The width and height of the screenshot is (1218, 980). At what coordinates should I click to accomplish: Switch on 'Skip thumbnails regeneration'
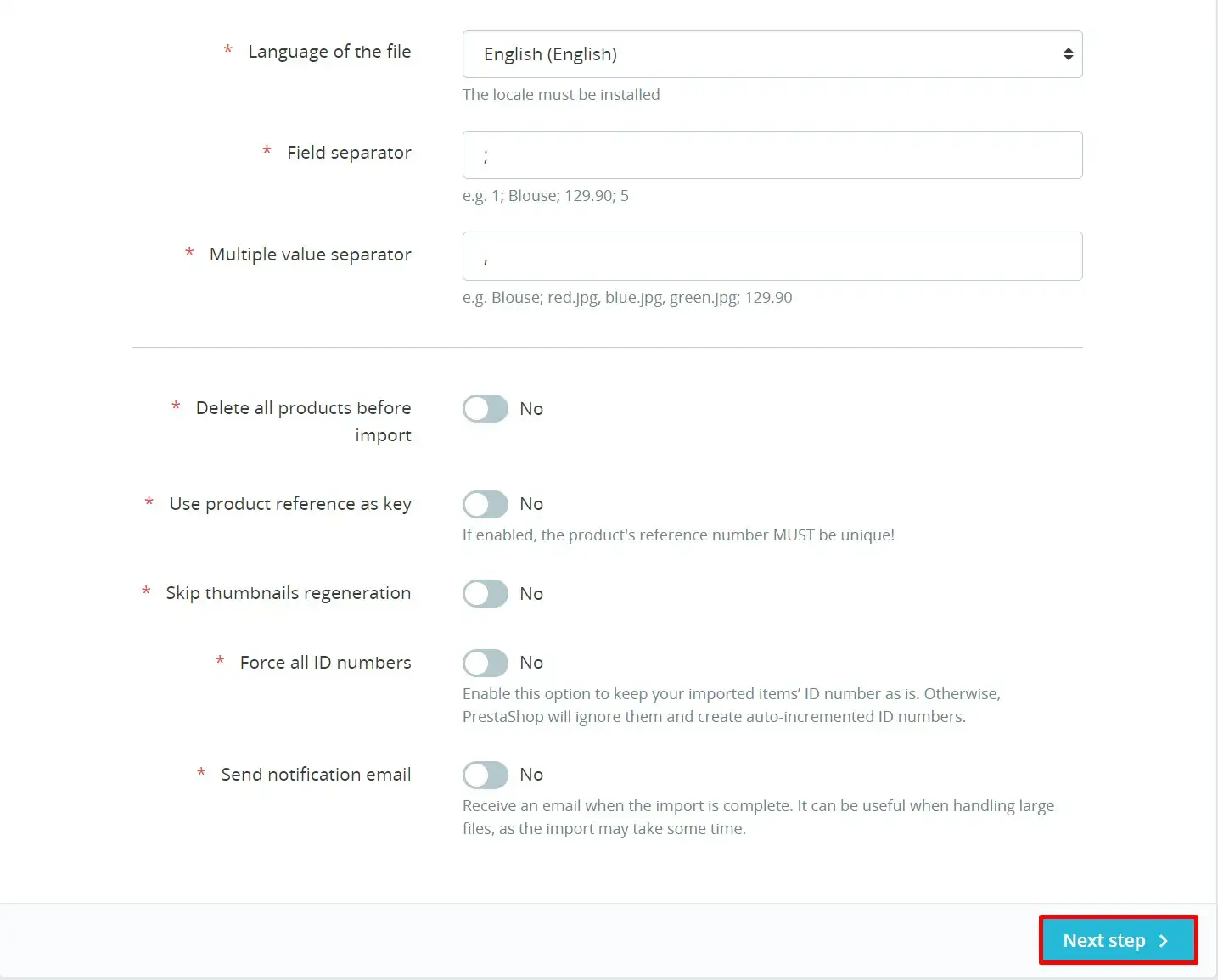[x=485, y=593]
